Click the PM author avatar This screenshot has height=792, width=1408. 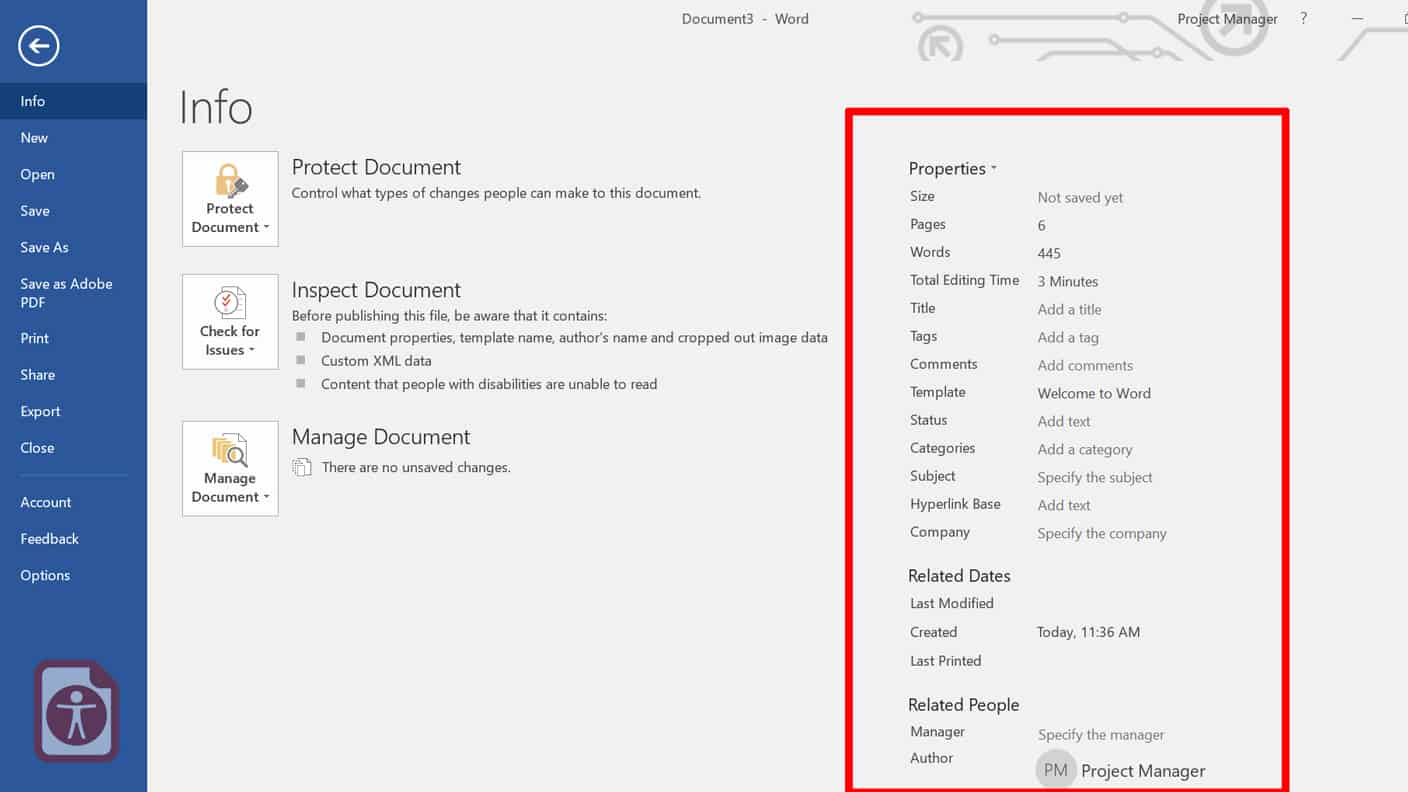1055,769
